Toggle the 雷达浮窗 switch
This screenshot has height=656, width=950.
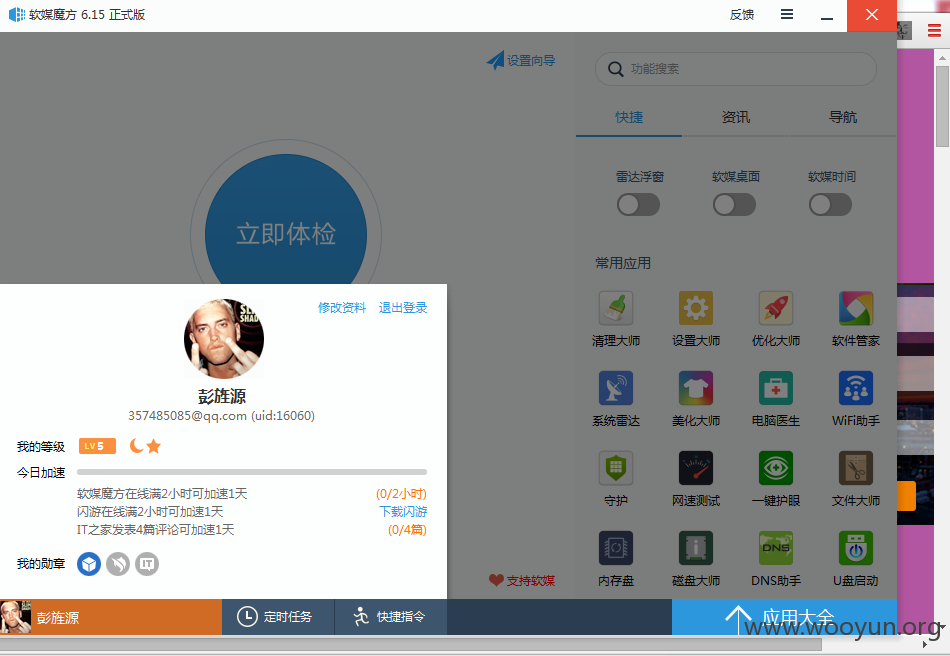coord(639,205)
